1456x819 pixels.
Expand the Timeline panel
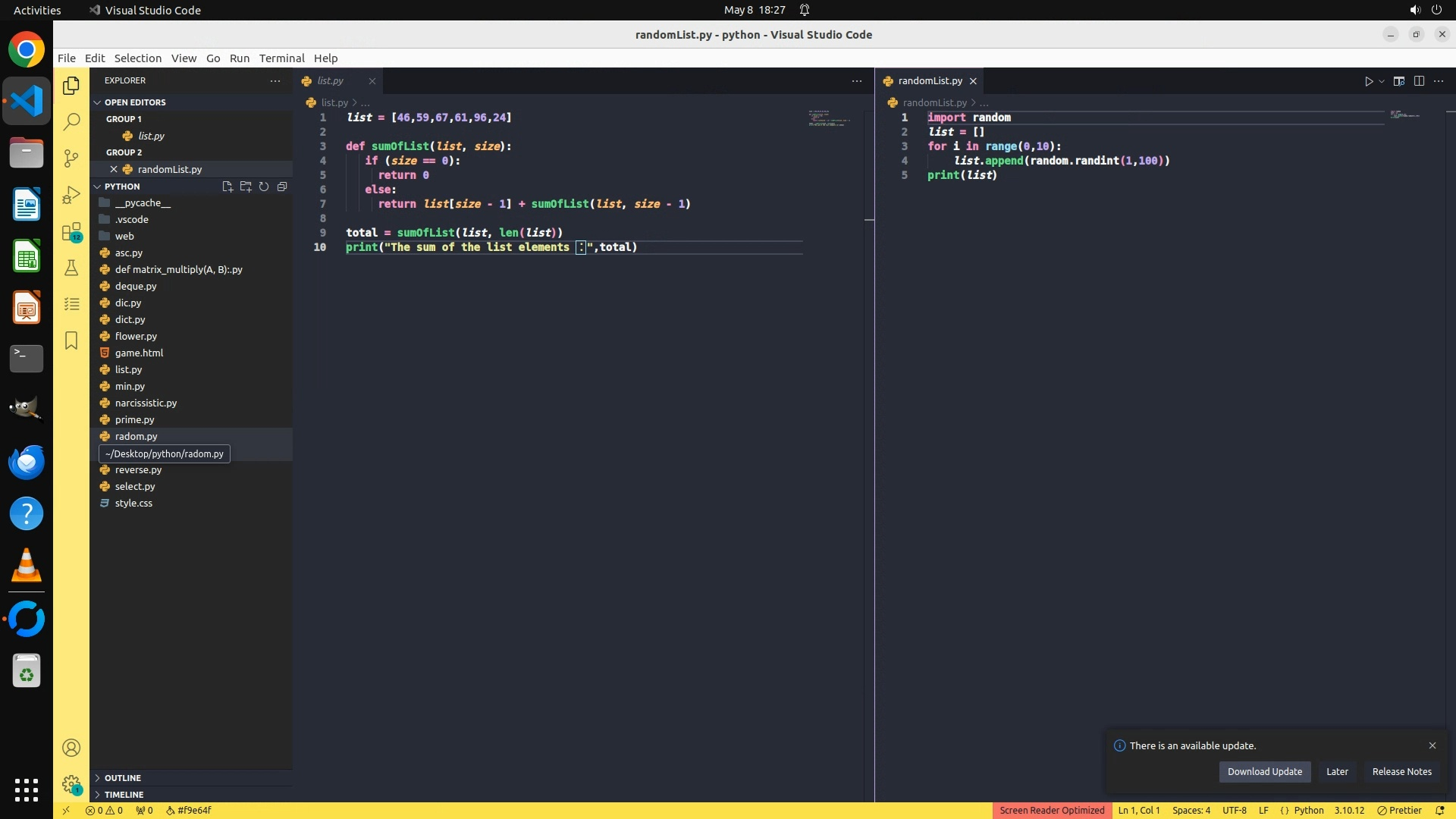coord(124,795)
